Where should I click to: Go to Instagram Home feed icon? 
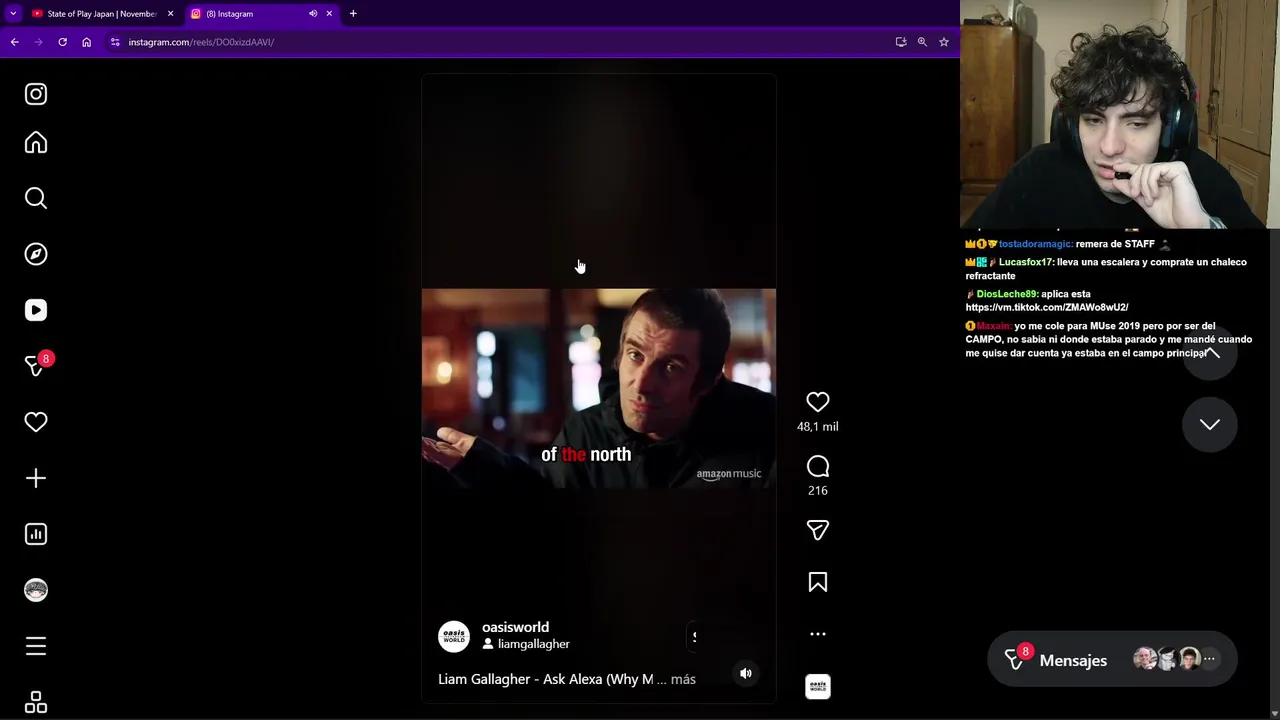tap(36, 143)
